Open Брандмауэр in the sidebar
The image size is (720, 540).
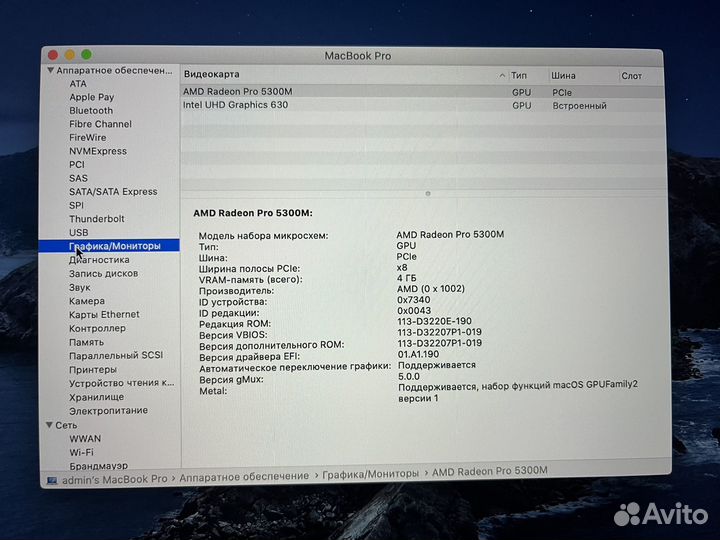coord(98,466)
